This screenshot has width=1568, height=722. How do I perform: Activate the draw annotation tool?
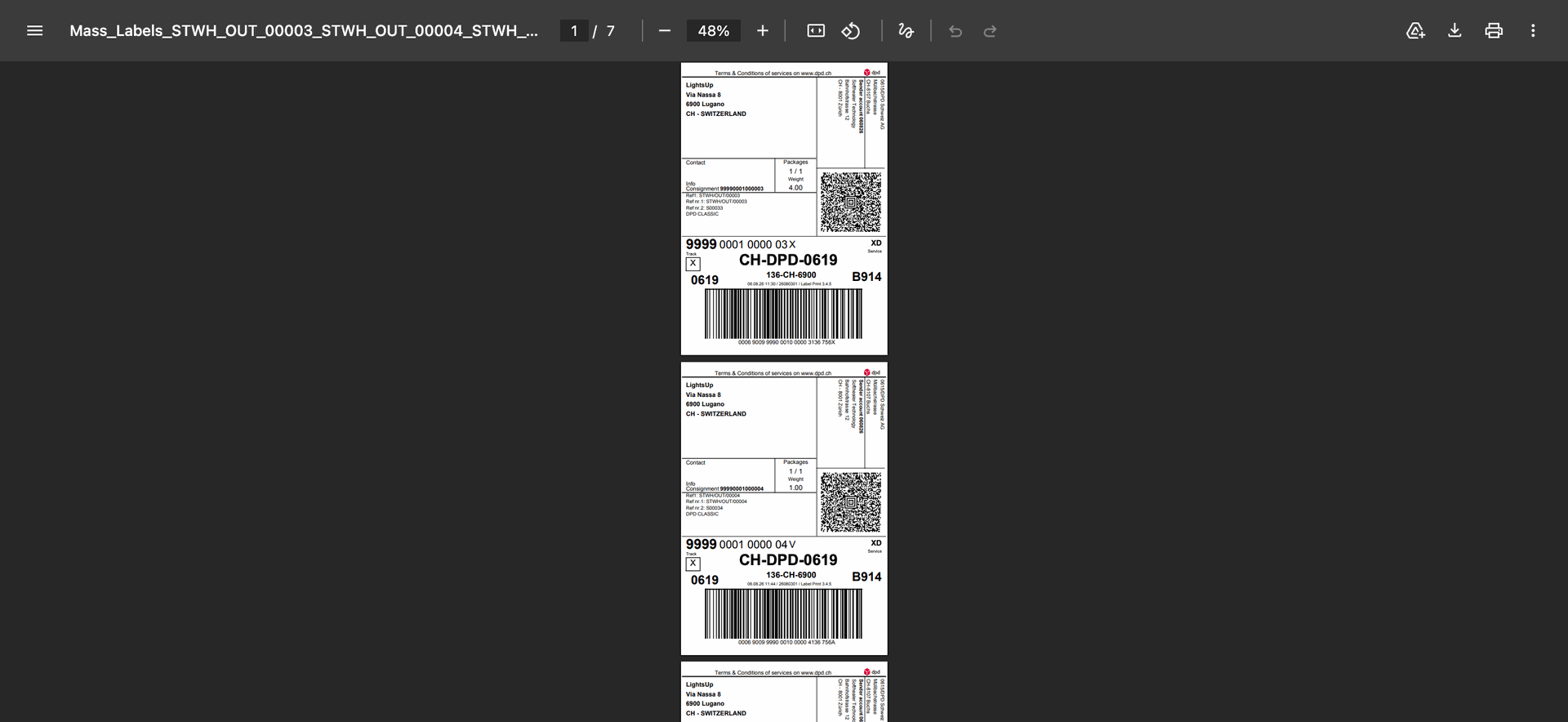click(x=906, y=31)
